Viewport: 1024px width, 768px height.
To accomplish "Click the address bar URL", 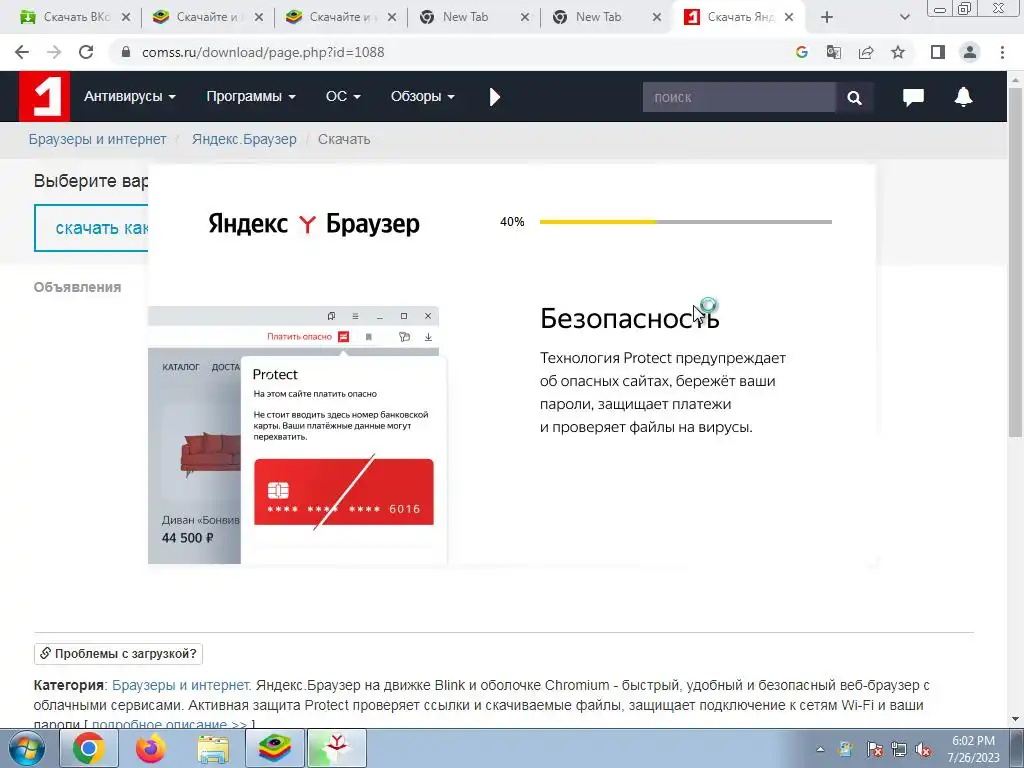I will (263, 52).
